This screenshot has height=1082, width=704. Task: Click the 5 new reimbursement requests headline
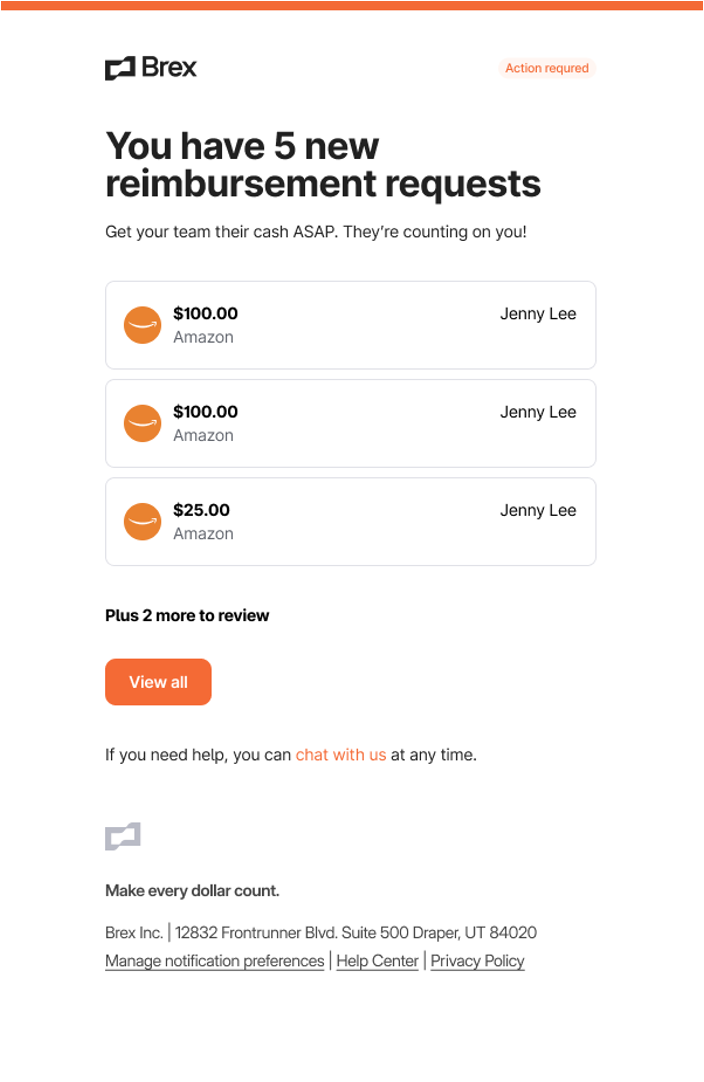tap(322, 165)
